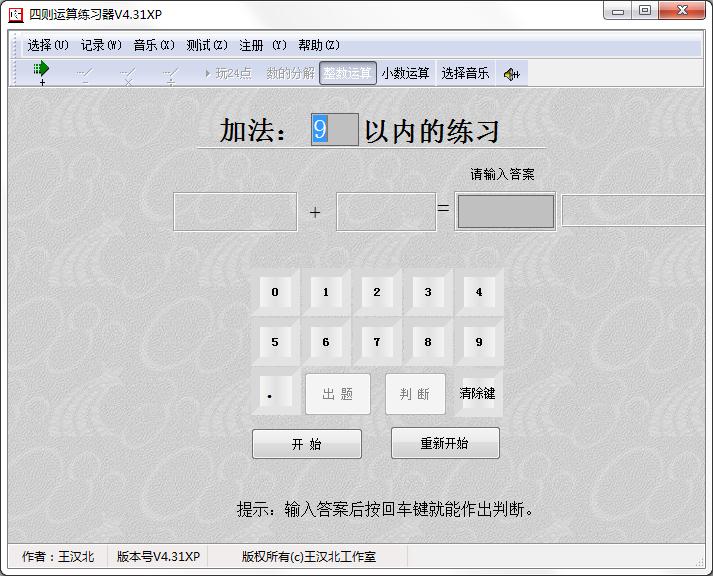713x576 pixels.
Task: Click the green addition arrow icon
Action: 41,72
